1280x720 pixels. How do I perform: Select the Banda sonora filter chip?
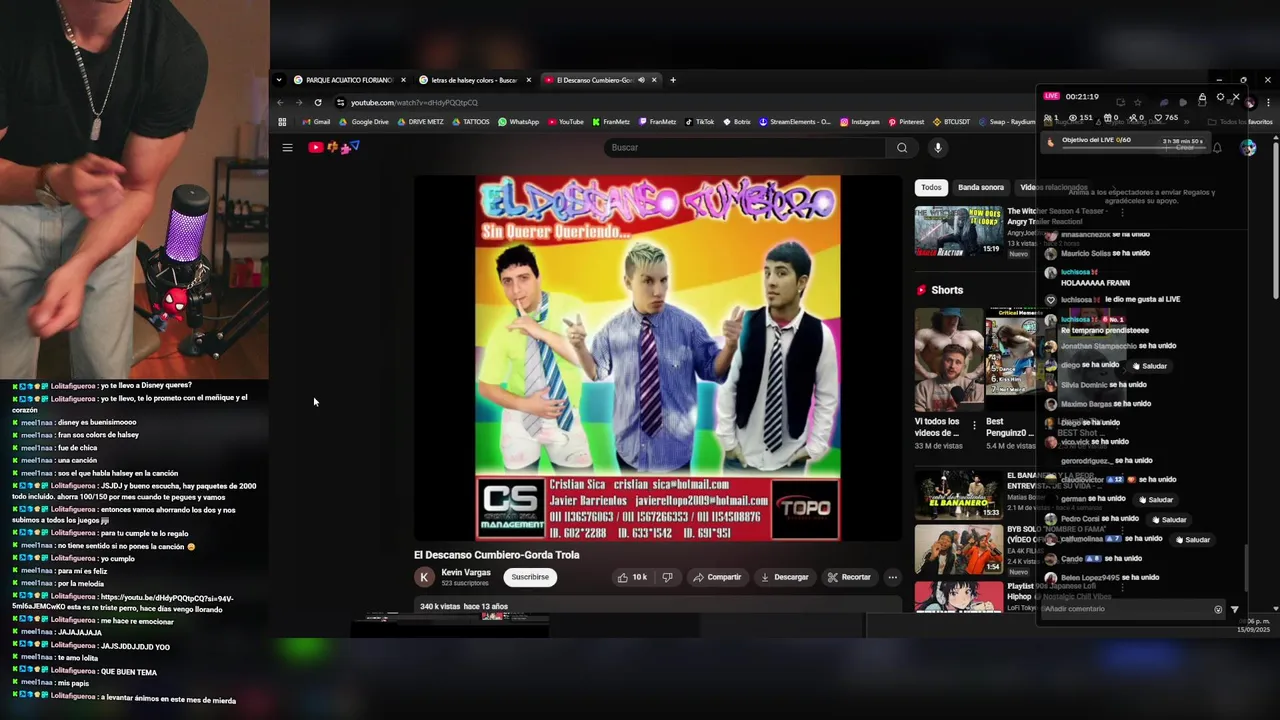[980, 187]
